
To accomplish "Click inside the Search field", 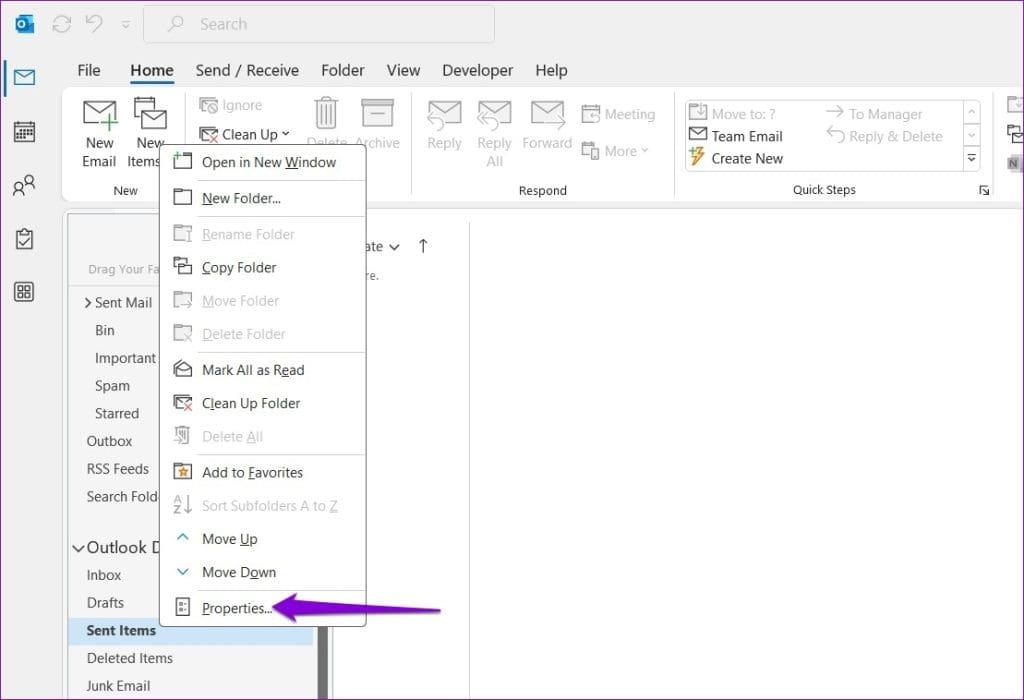I will 320,23.
